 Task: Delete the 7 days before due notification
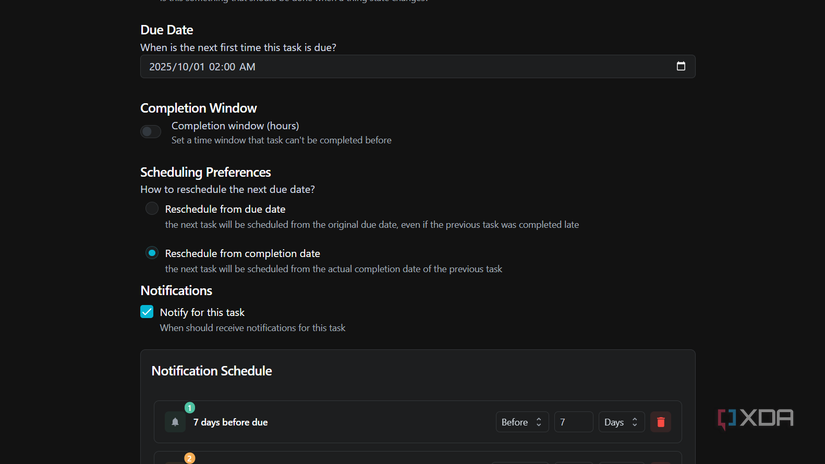[660, 422]
